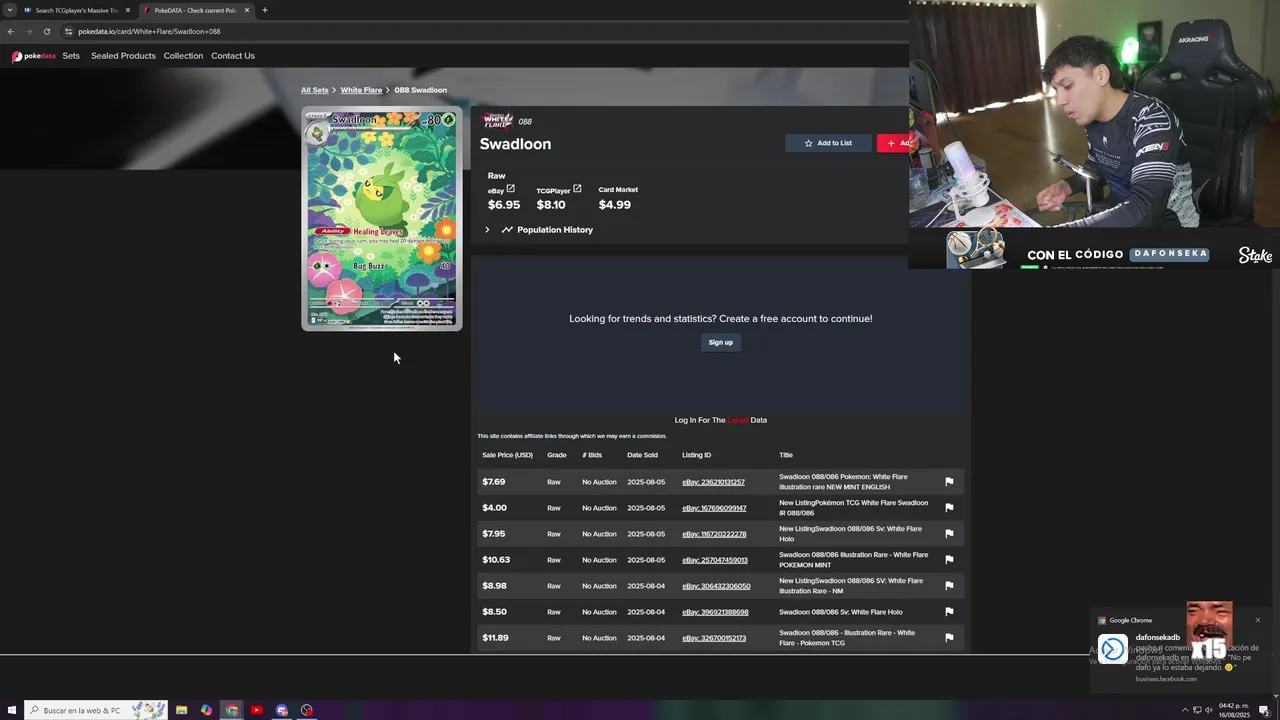This screenshot has height=720, width=1280.
Task: Open the Windows notification center
Action: click(1264, 710)
